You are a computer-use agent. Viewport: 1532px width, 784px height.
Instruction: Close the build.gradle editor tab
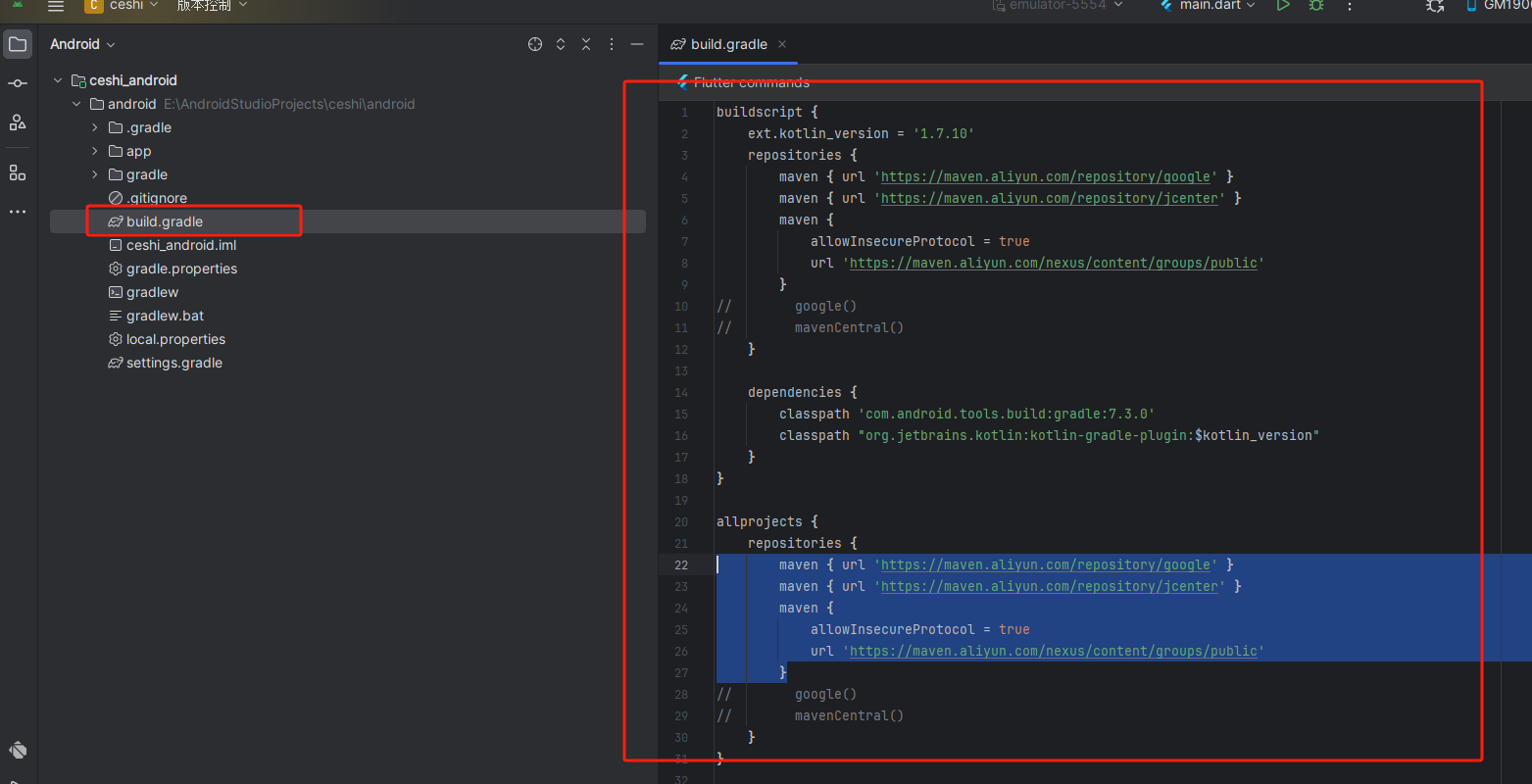pos(782,44)
